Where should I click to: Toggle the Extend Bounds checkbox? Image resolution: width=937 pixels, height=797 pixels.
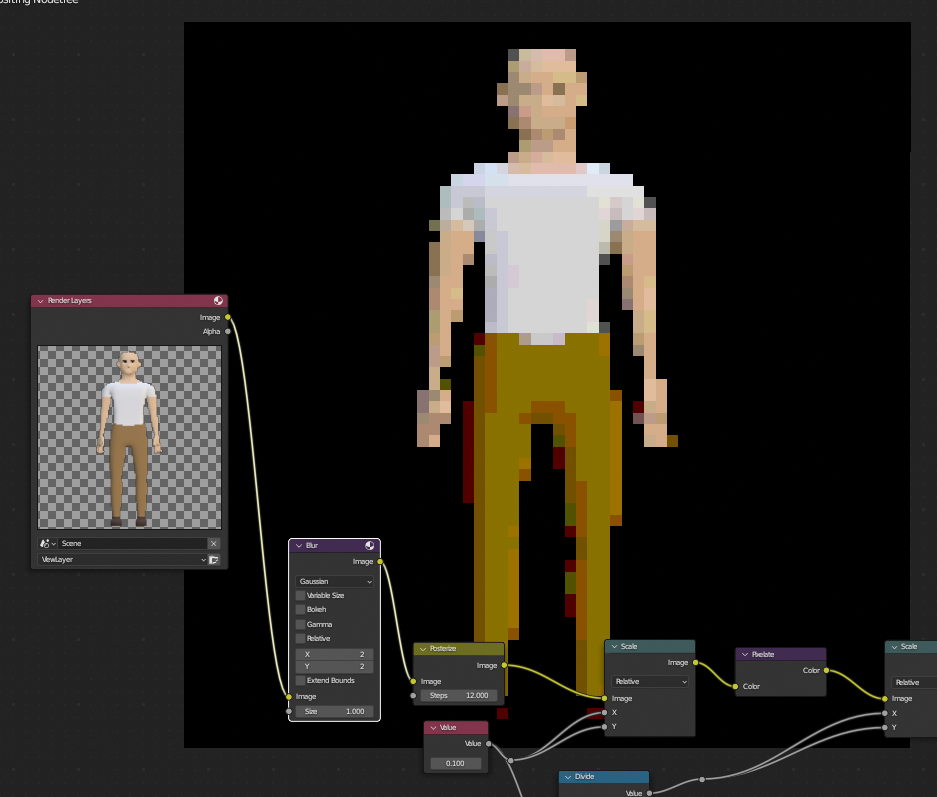pyautogui.click(x=301, y=680)
